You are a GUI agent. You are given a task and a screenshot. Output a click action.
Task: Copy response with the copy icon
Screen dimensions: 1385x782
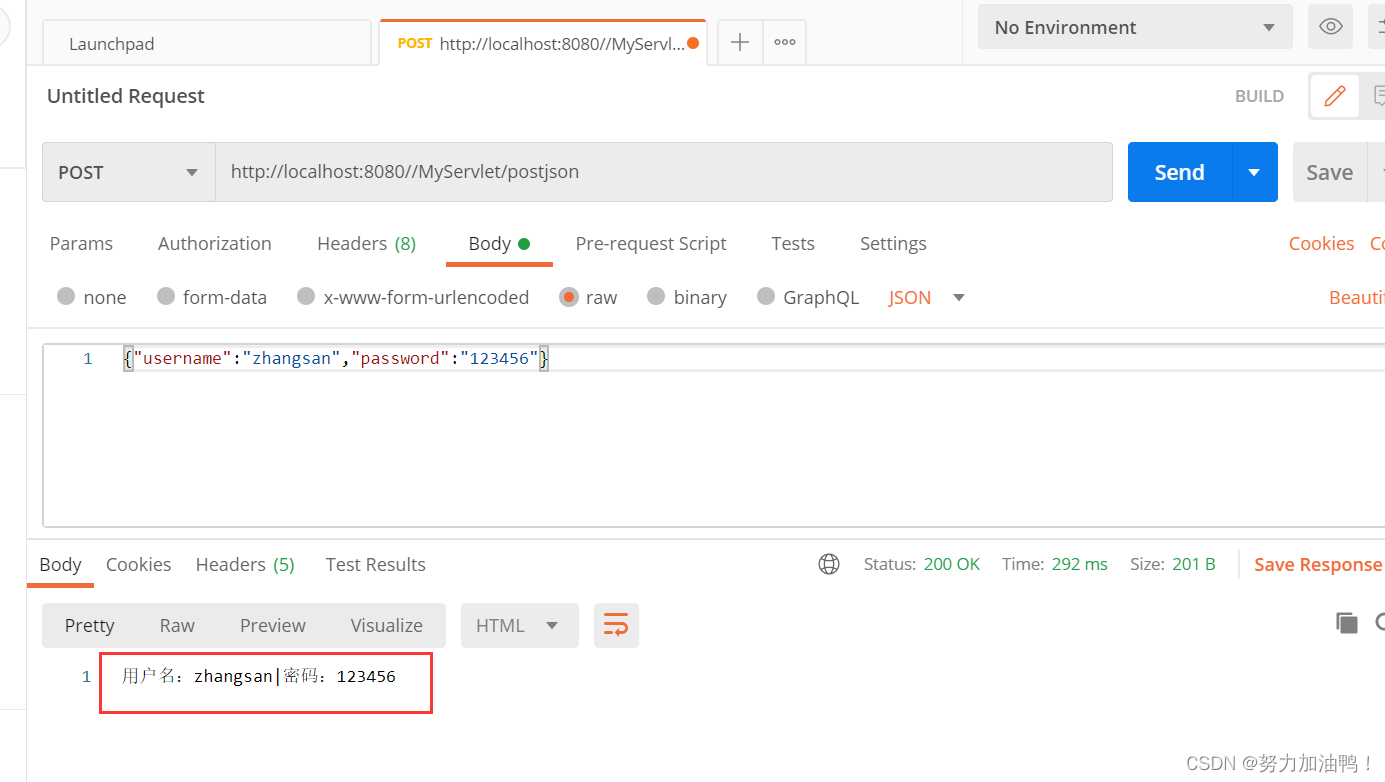1347,623
